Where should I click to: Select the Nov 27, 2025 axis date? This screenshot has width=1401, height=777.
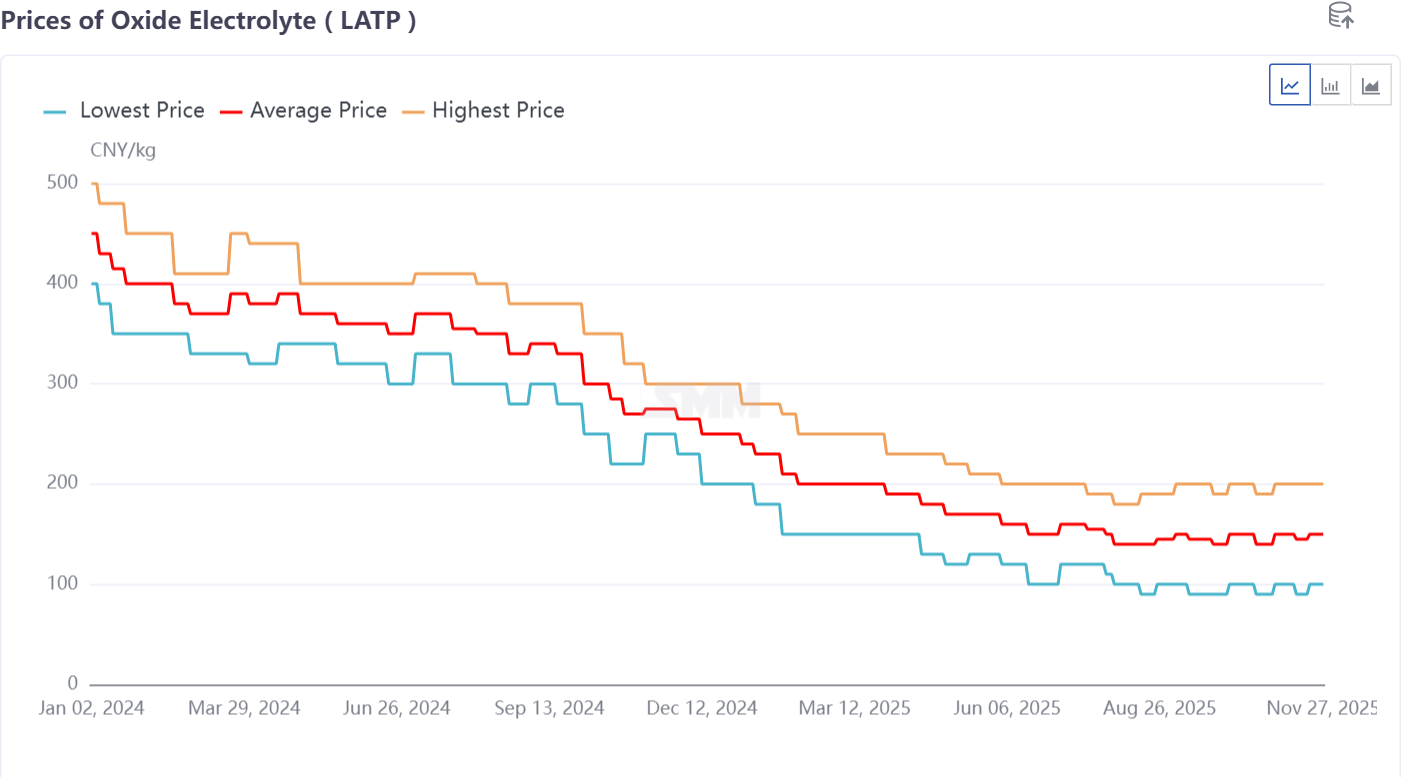[x=1322, y=708]
